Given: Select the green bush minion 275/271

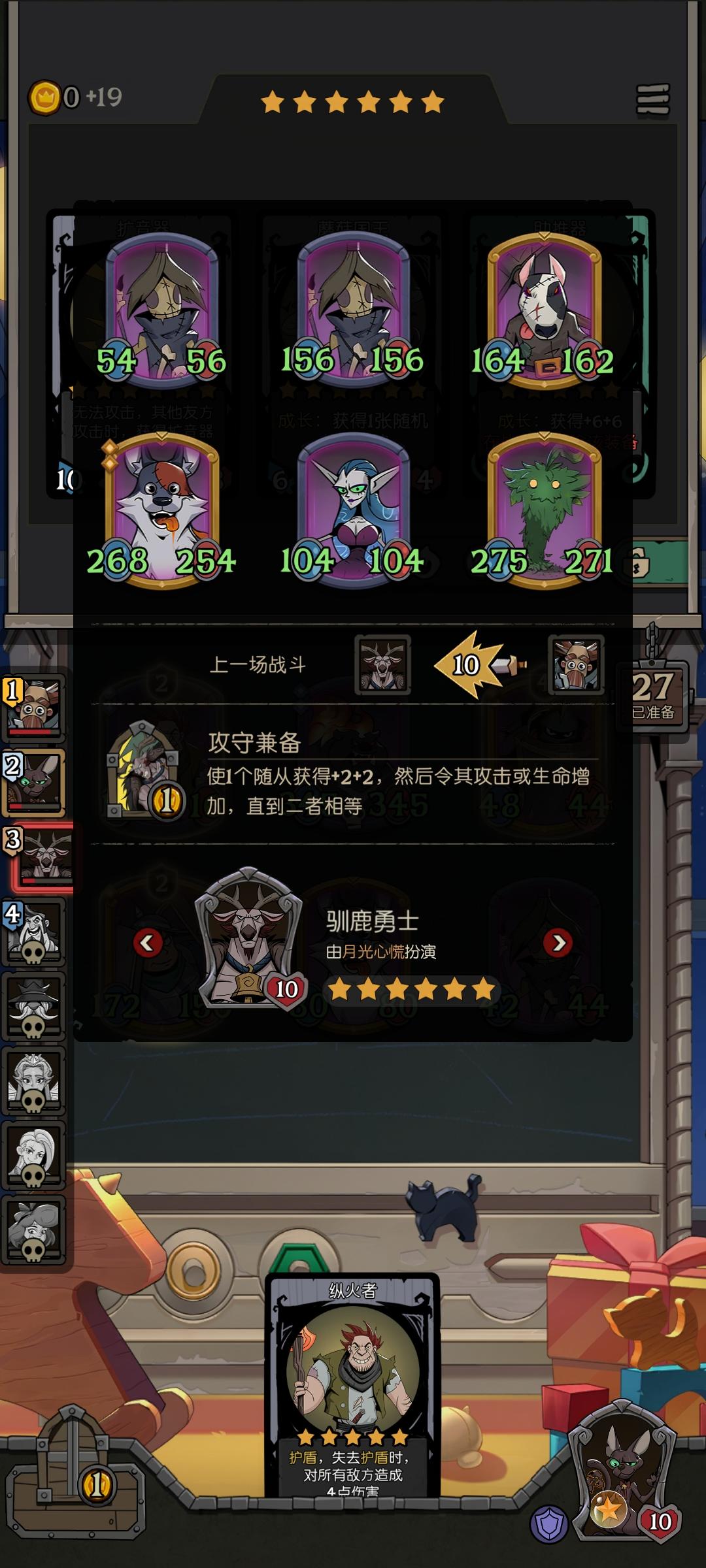Looking at the screenshot, I should (x=544, y=511).
